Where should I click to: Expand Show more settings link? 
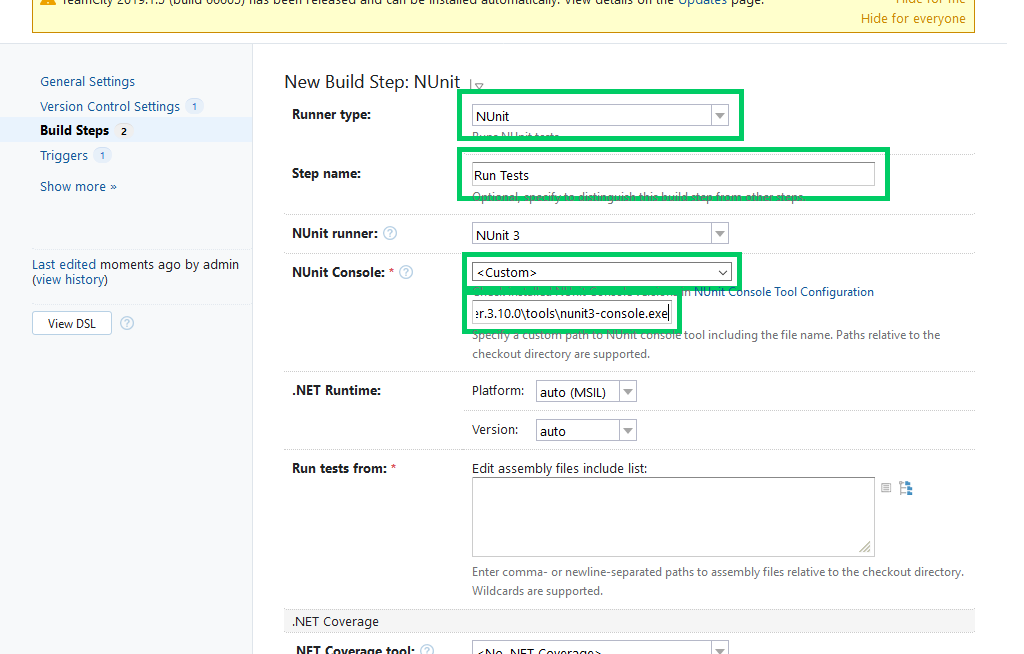(78, 187)
